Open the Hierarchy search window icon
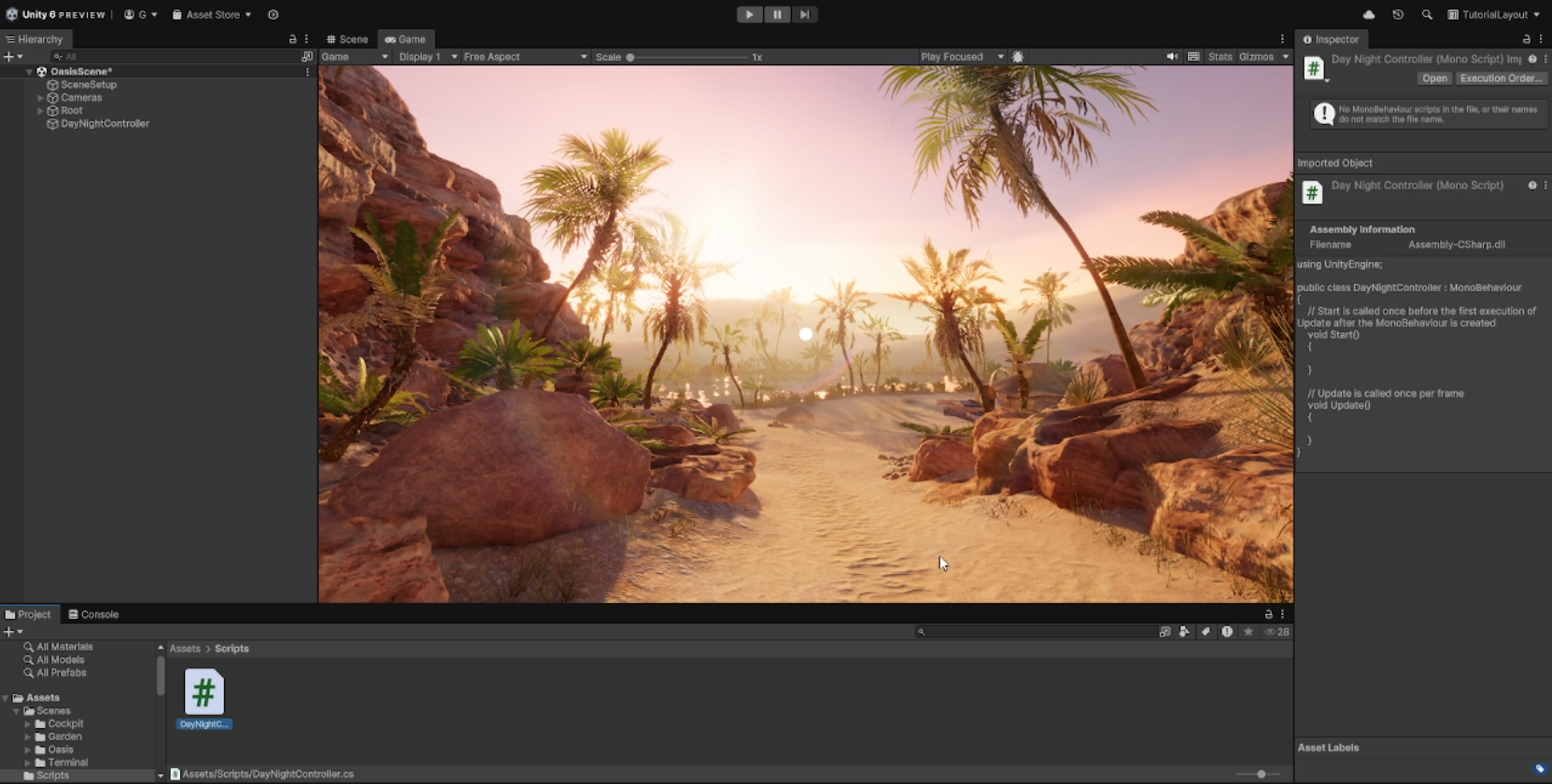Image resolution: width=1552 pixels, height=784 pixels. point(307,57)
